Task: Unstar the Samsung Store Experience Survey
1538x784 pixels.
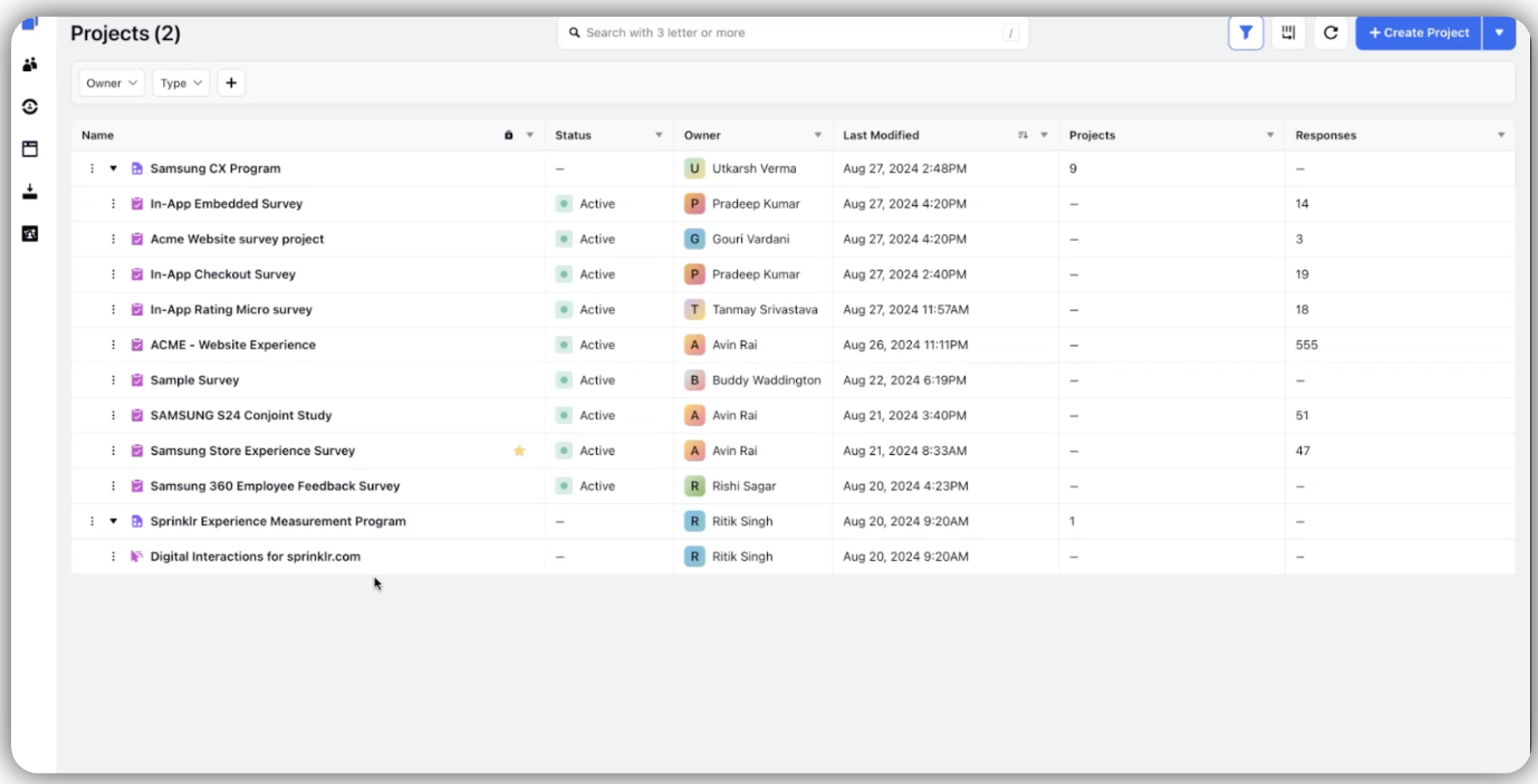Action: 519,451
